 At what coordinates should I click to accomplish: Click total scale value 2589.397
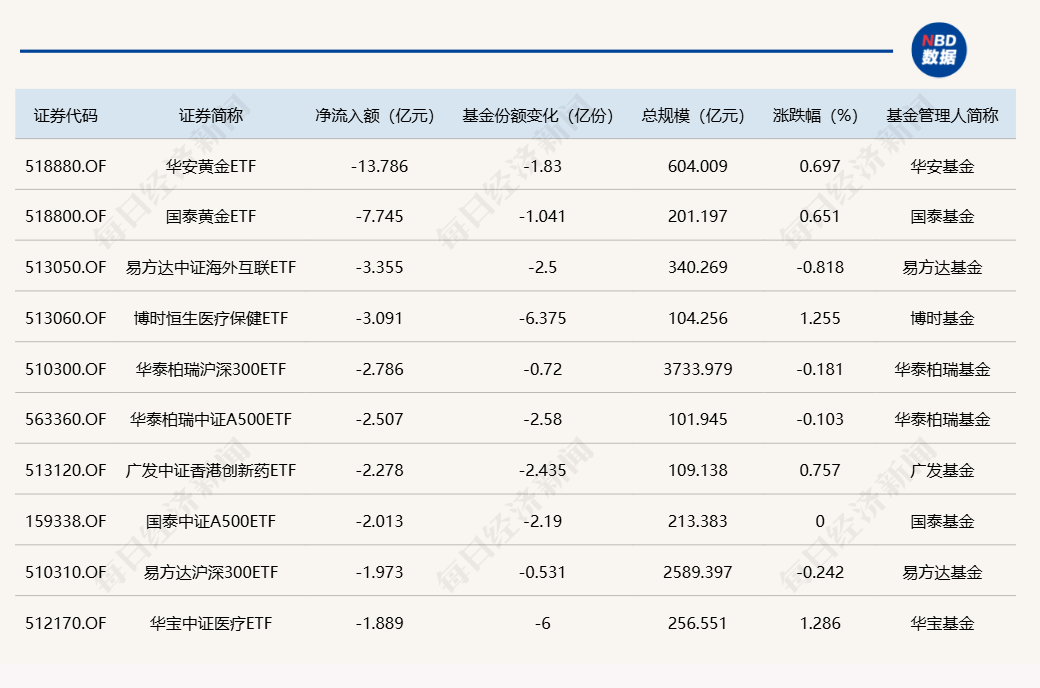coord(698,572)
